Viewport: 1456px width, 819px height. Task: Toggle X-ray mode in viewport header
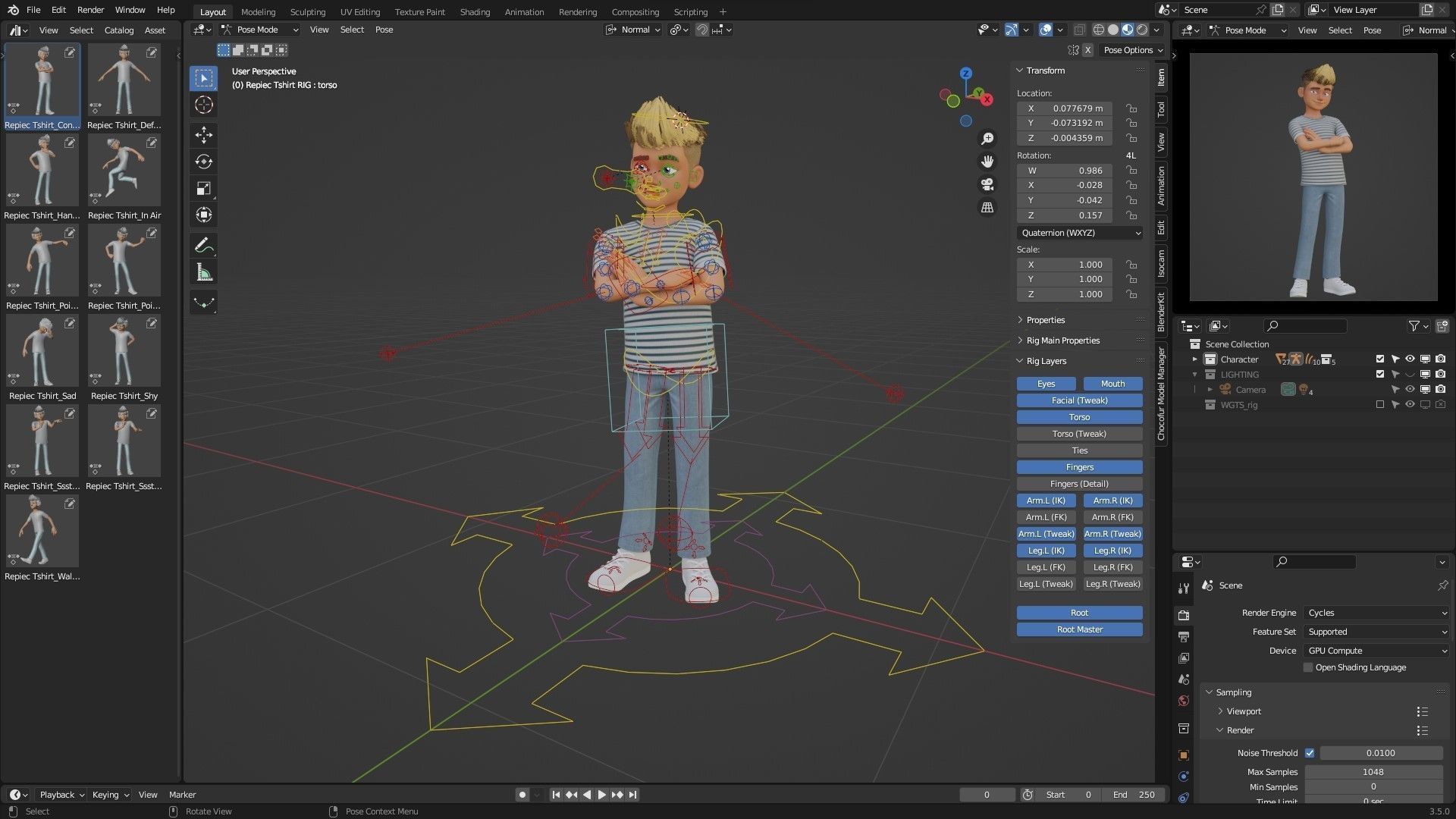click(x=1079, y=30)
